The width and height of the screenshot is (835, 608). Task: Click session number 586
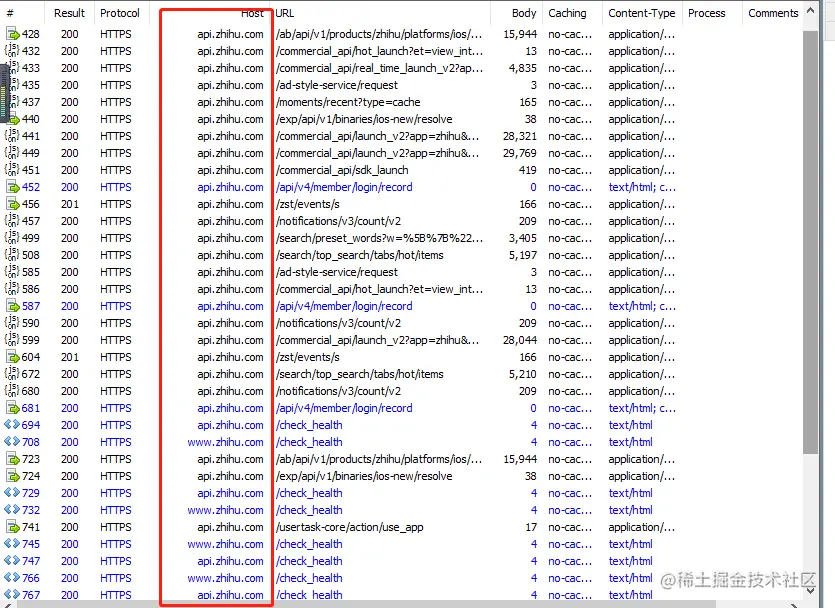click(30, 289)
